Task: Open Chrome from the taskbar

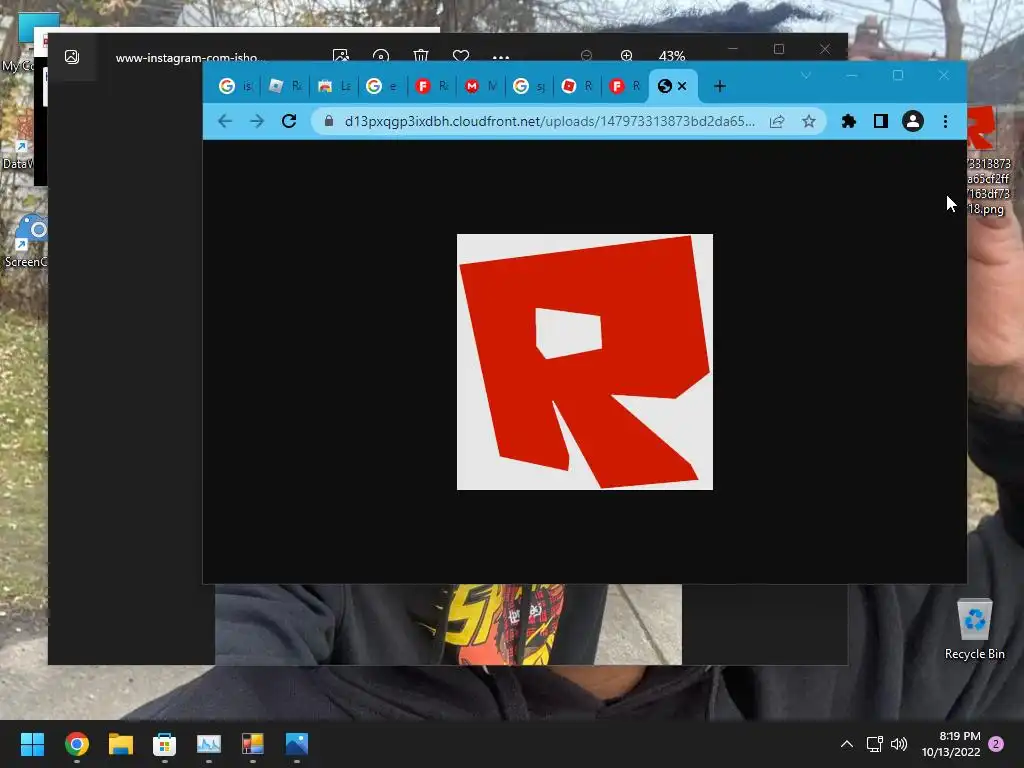Action: click(76, 744)
